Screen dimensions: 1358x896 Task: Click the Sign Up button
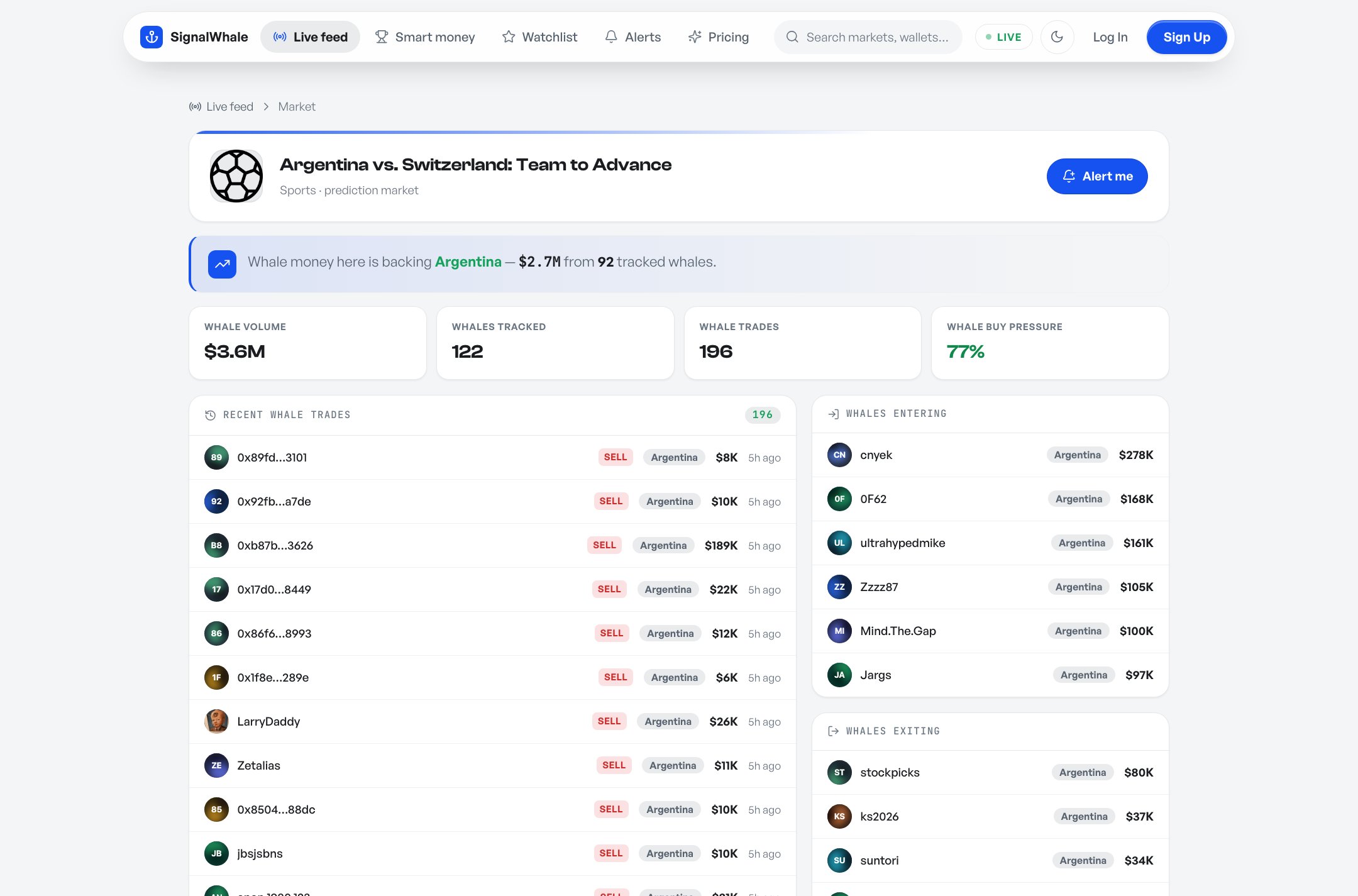pos(1186,37)
